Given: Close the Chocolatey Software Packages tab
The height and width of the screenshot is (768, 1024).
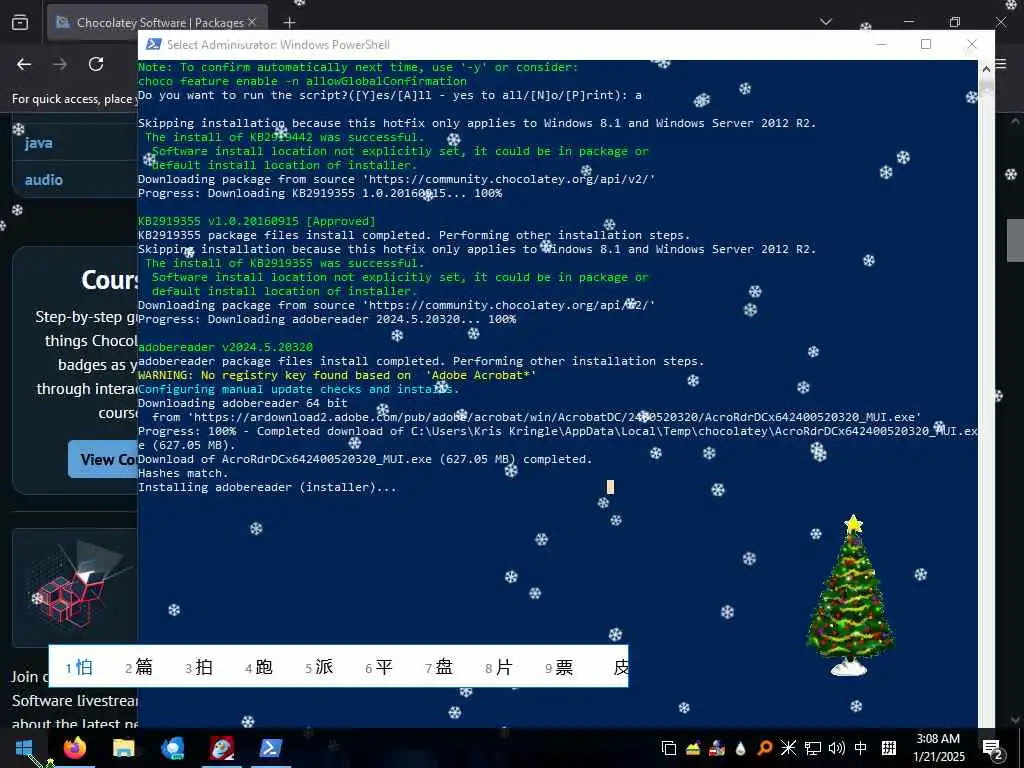Looking at the screenshot, I should pyautogui.click(x=252, y=22).
